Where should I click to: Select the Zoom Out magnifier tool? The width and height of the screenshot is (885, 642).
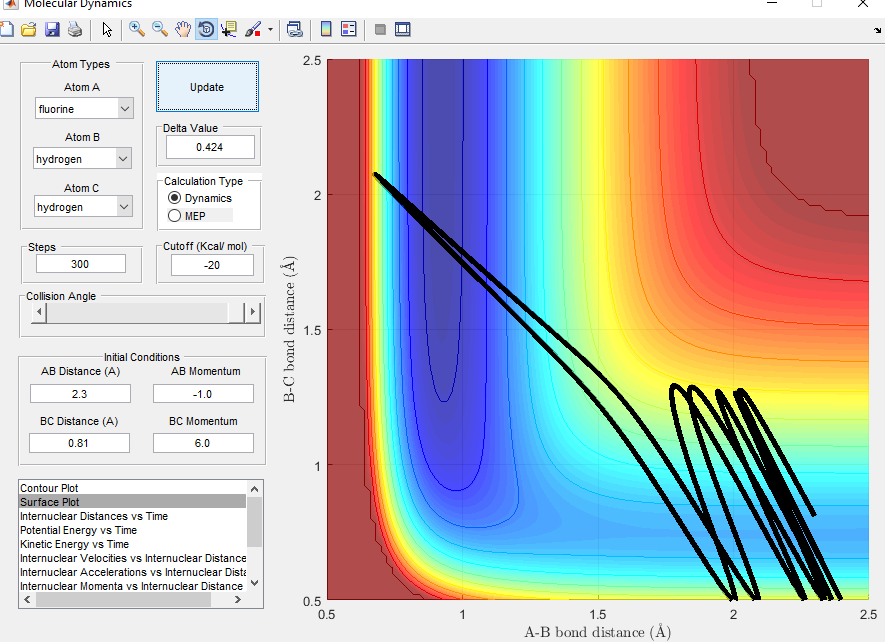pyautogui.click(x=160, y=29)
